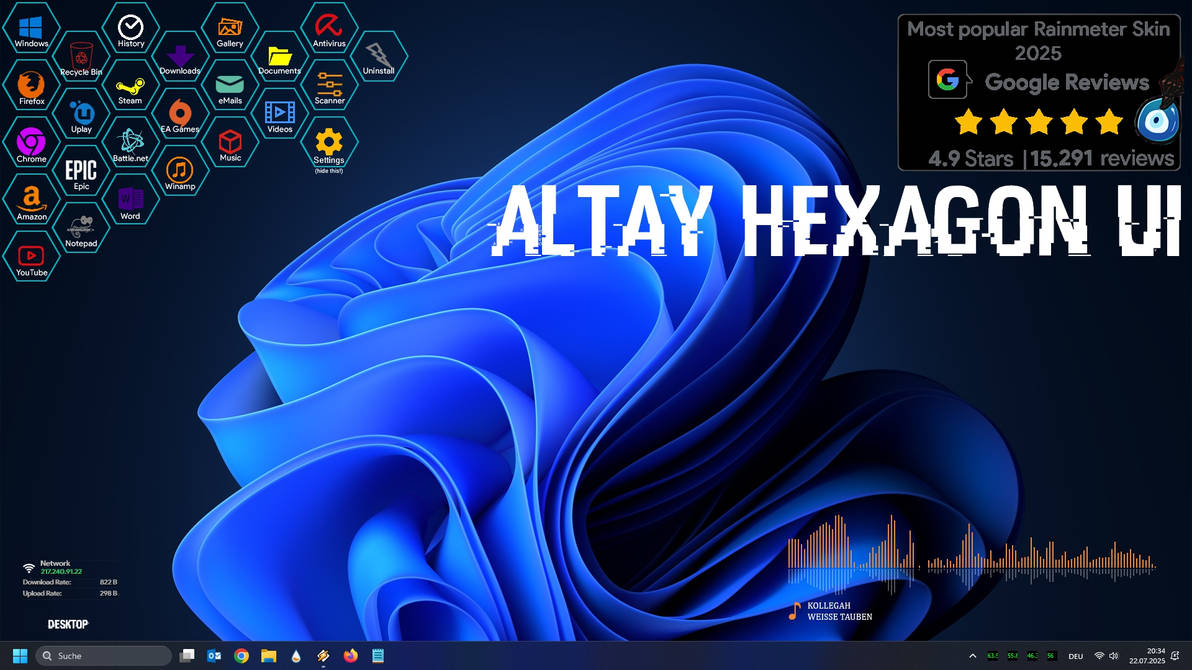Select the Uninstall lightning hexagon
The width and height of the screenshot is (1192, 670).
point(379,52)
